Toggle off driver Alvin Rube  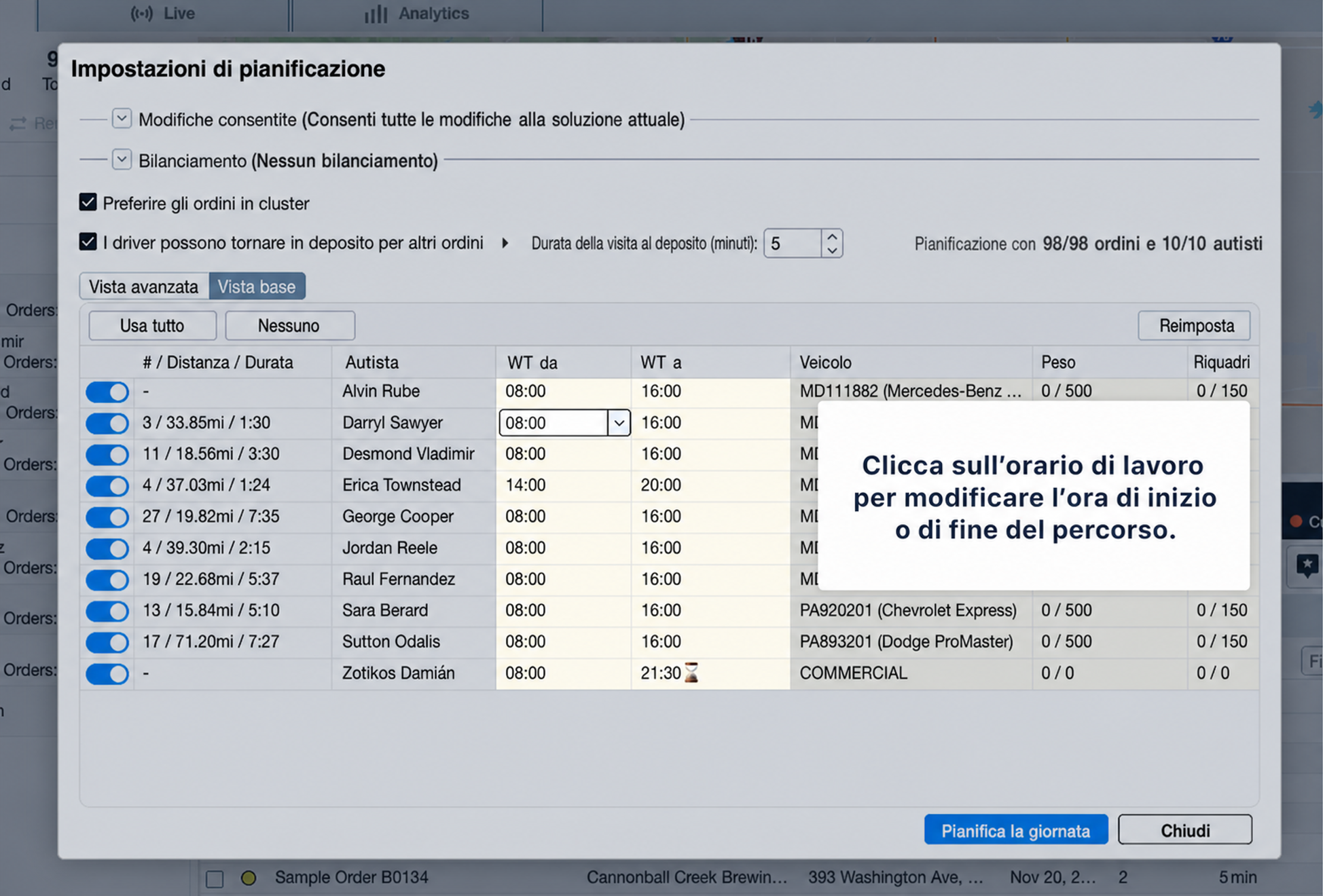click(107, 392)
